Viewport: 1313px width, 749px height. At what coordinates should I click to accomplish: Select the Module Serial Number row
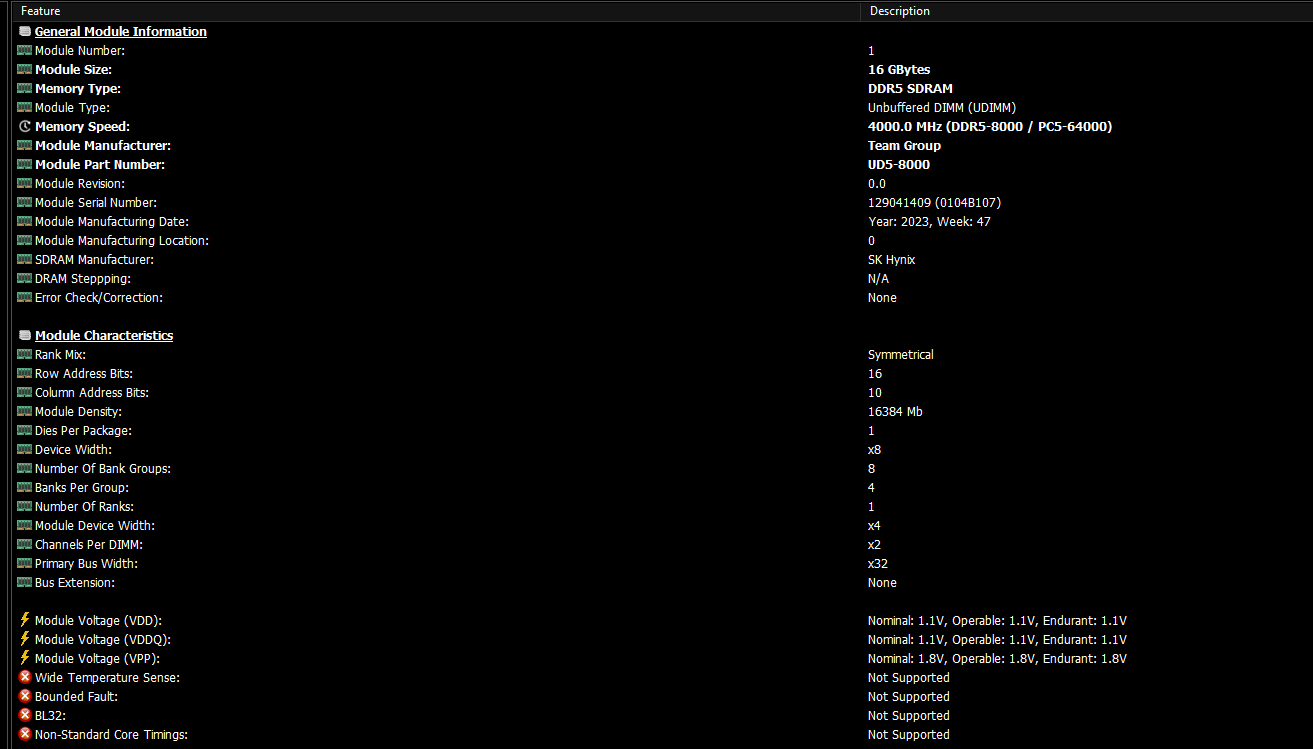96,203
